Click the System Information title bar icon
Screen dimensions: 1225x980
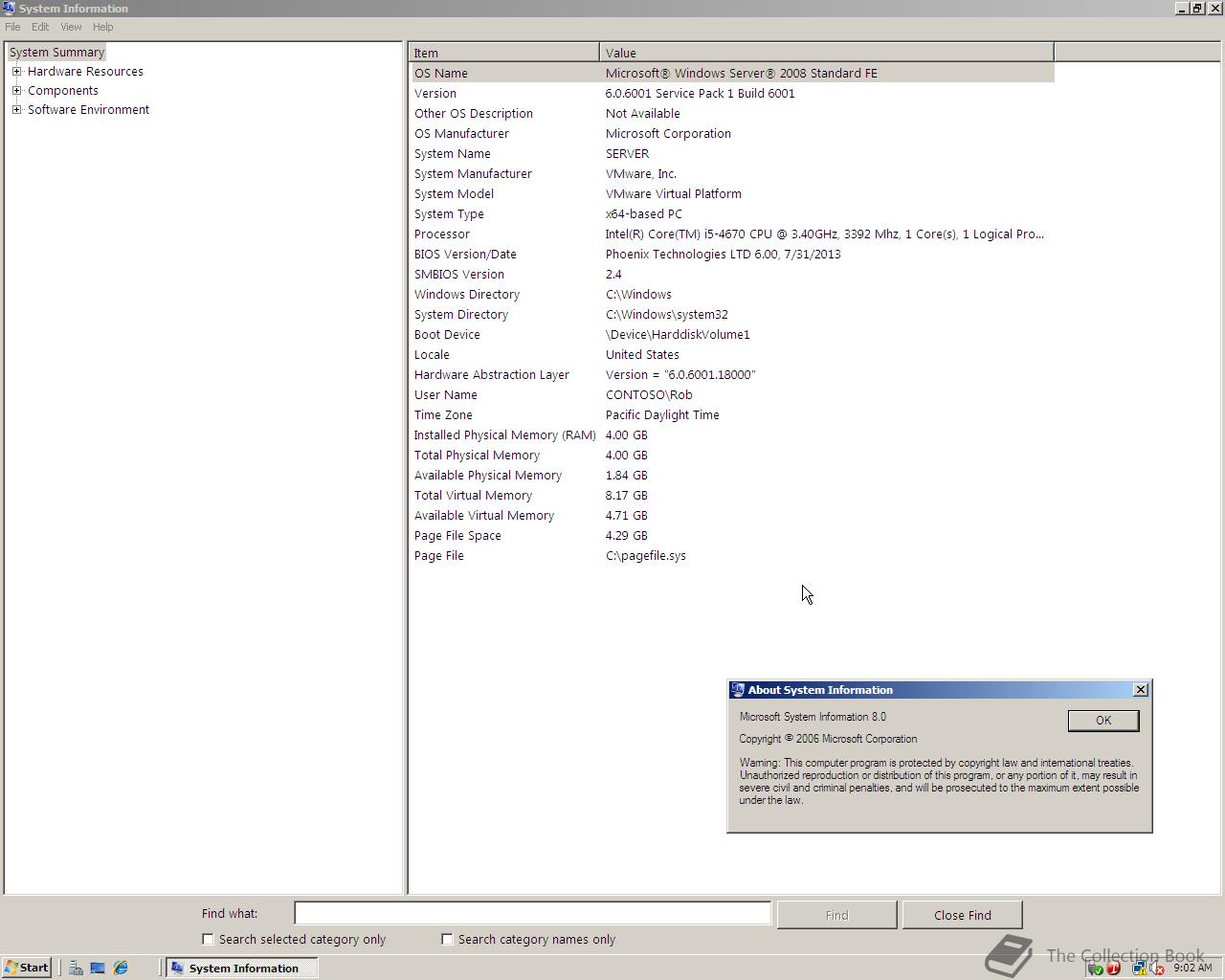point(9,8)
